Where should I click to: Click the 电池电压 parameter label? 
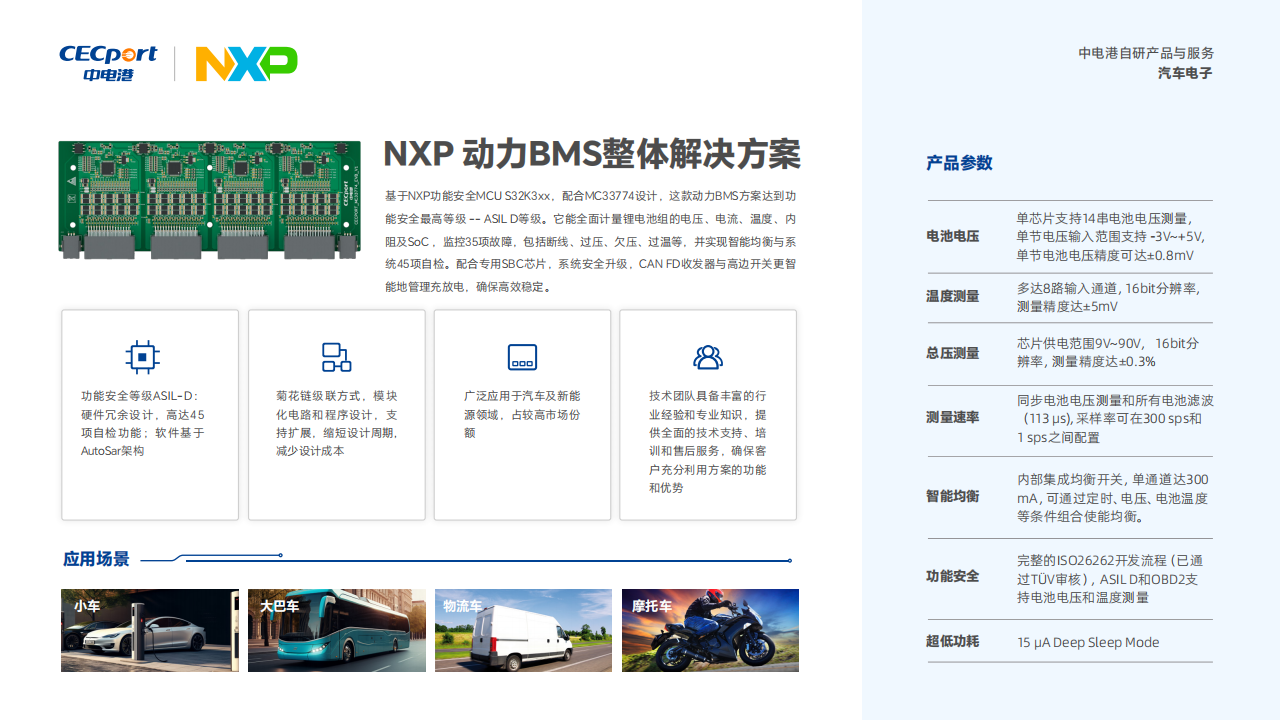[x=952, y=237]
